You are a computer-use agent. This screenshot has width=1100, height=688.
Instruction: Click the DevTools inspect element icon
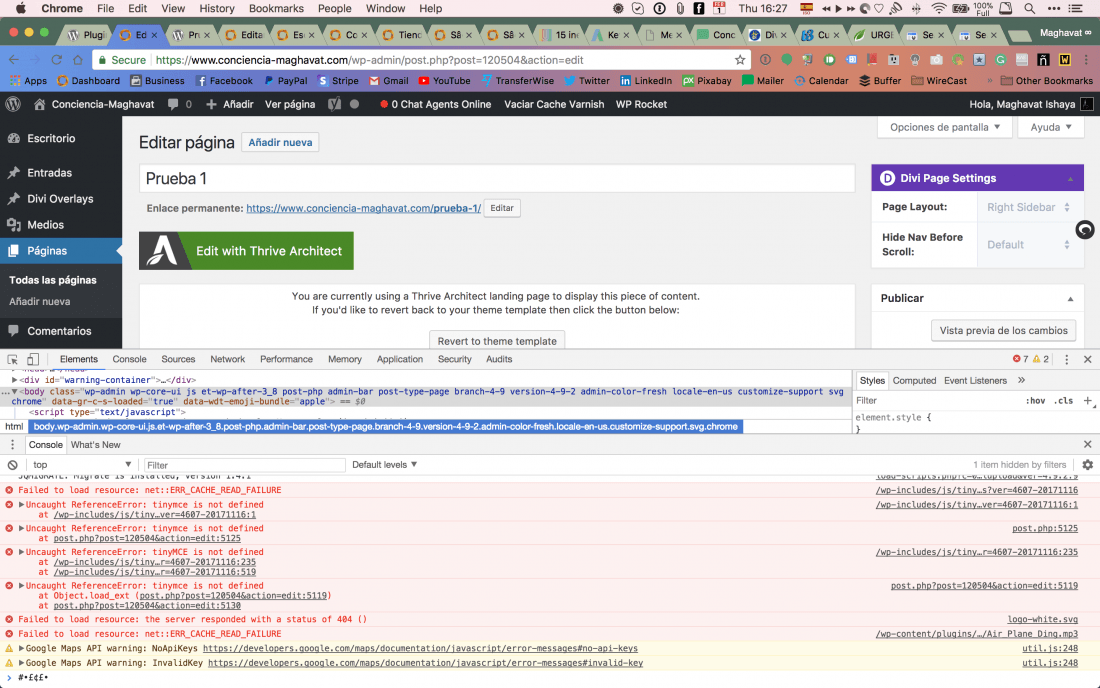tap(12, 359)
